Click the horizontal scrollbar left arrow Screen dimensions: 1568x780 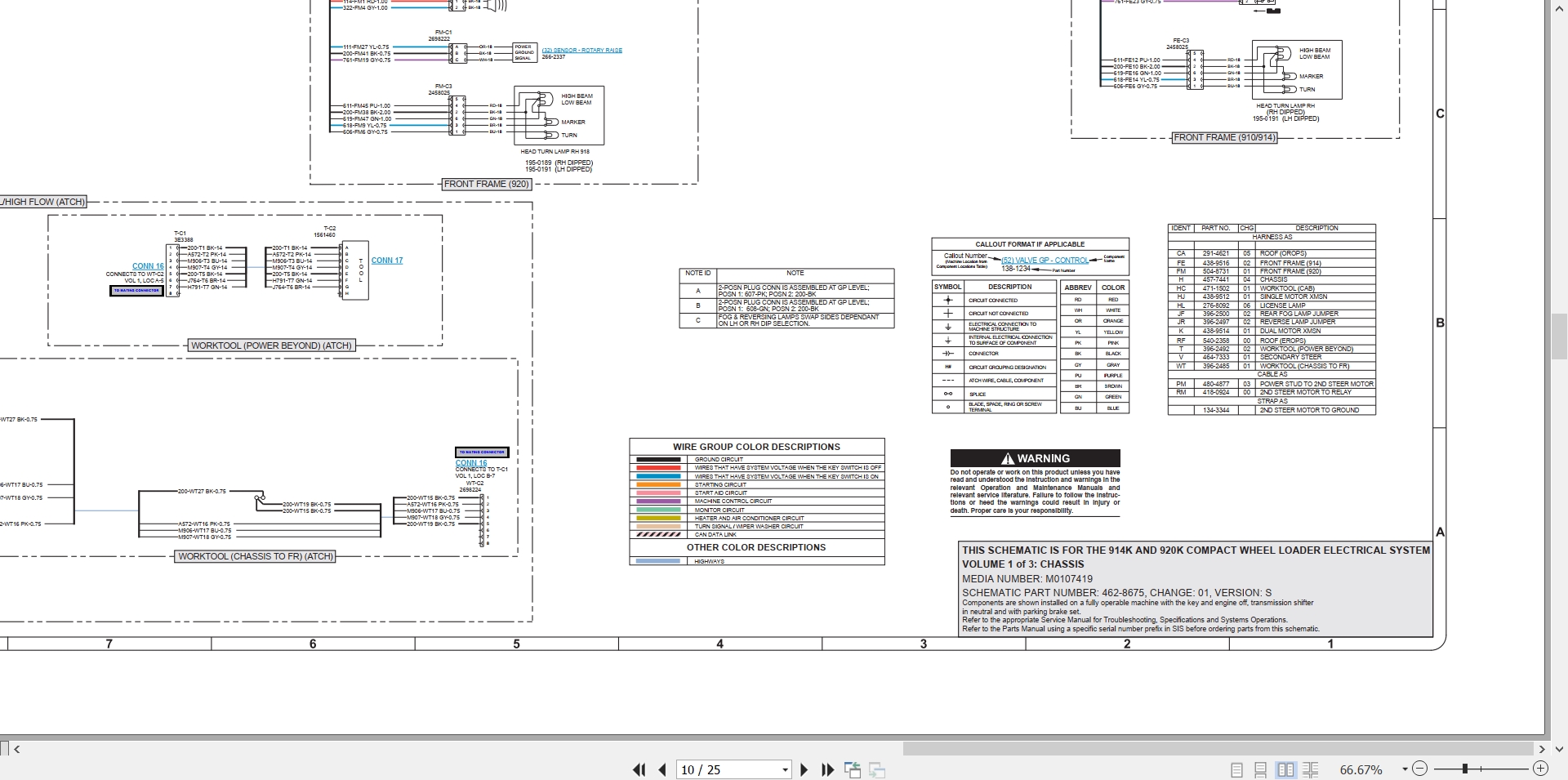[17, 748]
